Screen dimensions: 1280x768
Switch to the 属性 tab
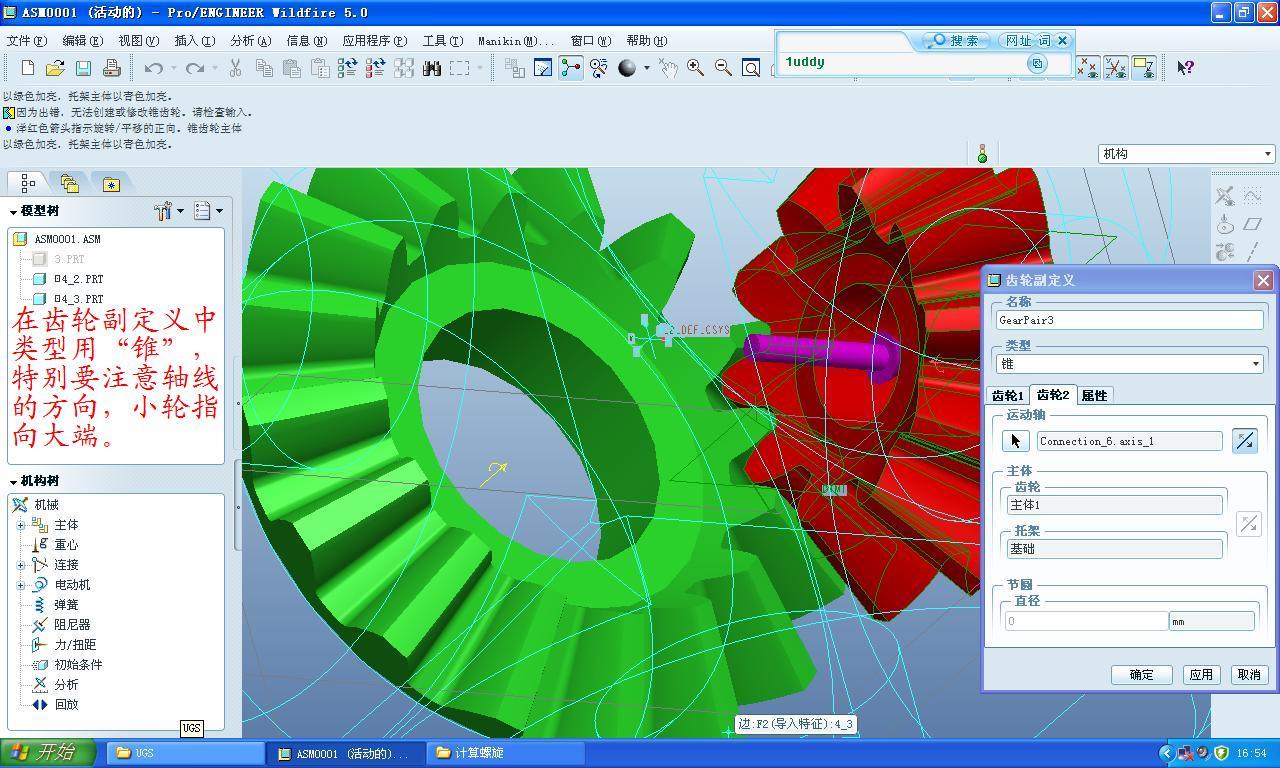pos(1094,396)
